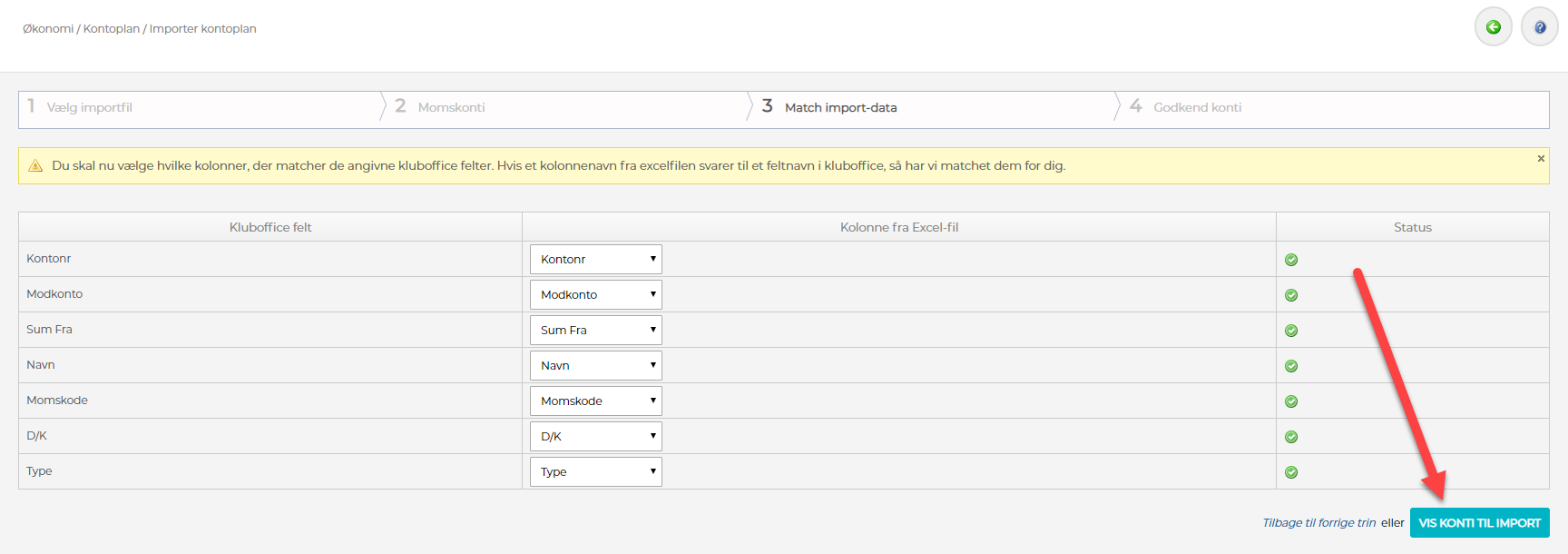This screenshot has width=1568, height=554.
Task: Click the Kontoplan breadcrumb link
Action: [x=112, y=29]
